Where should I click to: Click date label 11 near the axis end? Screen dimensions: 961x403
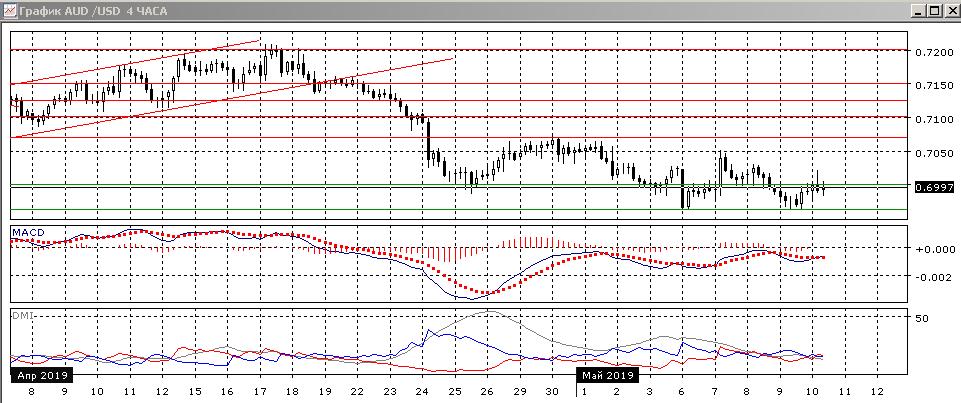tap(845, 391)
